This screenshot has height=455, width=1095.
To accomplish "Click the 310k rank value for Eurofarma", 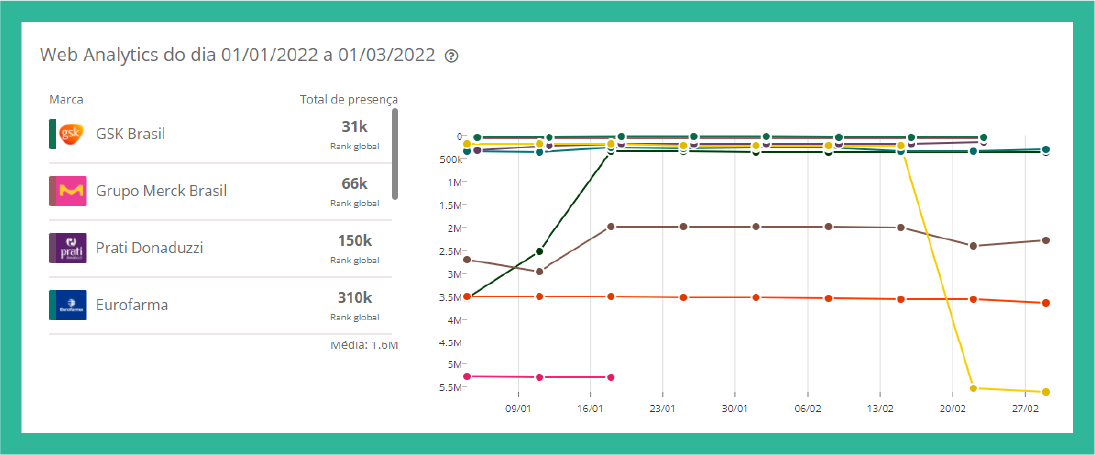I will (354, 298).
